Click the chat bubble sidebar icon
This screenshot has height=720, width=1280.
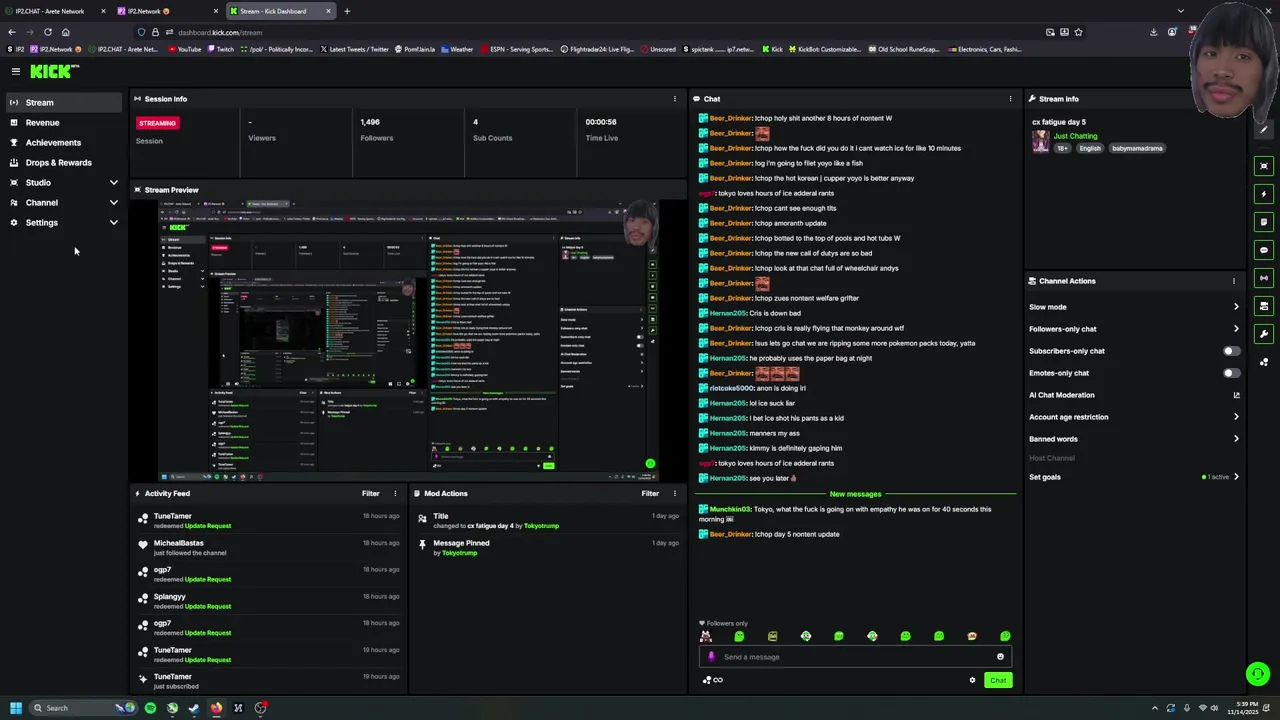tap(1264, 250)
